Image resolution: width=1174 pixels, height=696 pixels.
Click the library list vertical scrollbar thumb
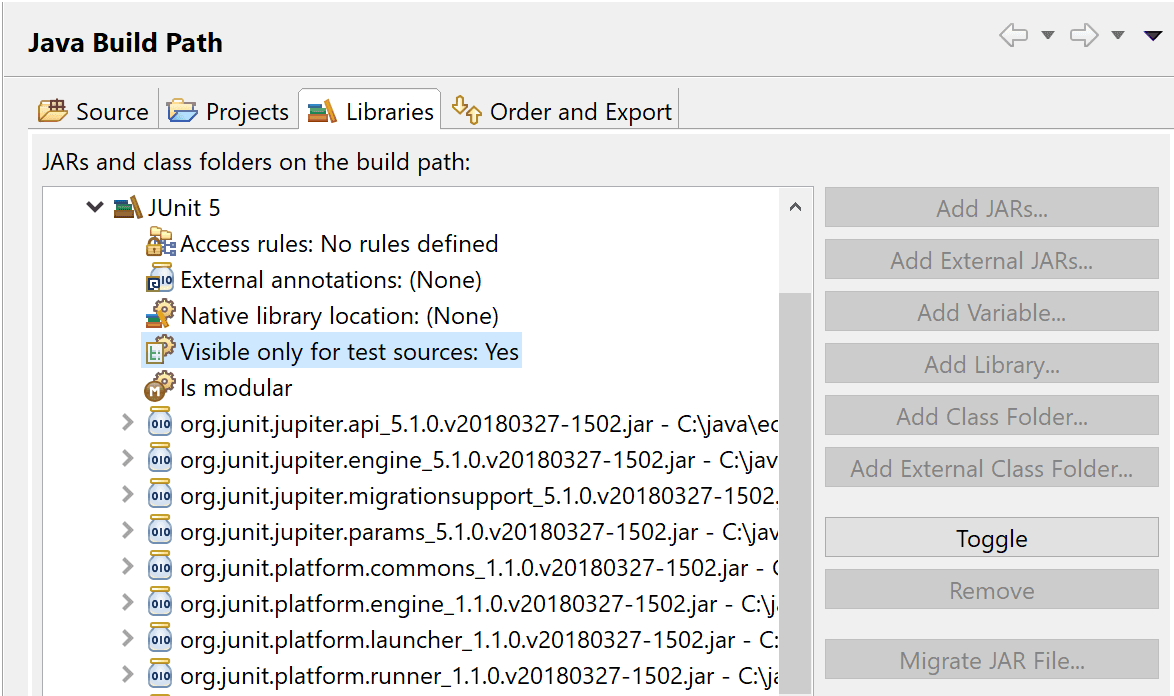tap(795, 493)
